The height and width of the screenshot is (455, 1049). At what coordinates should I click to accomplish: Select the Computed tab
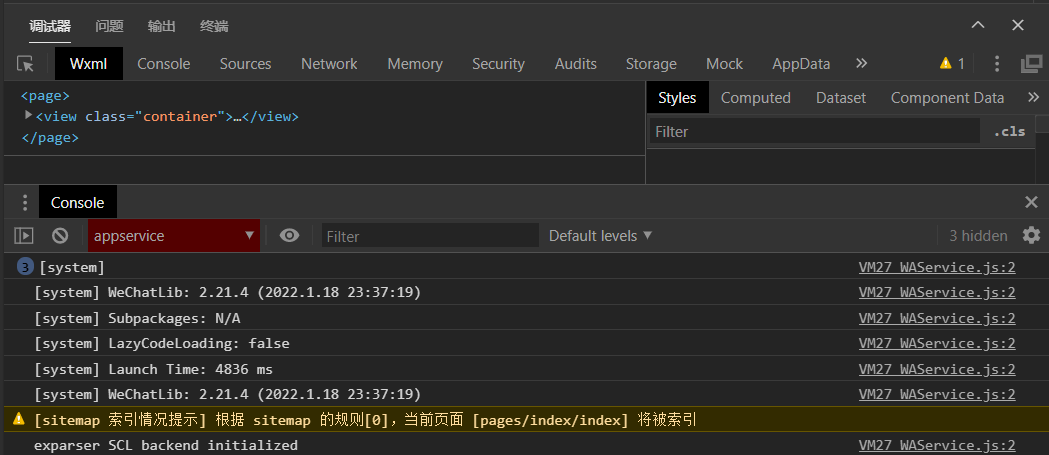pos(755,98)
